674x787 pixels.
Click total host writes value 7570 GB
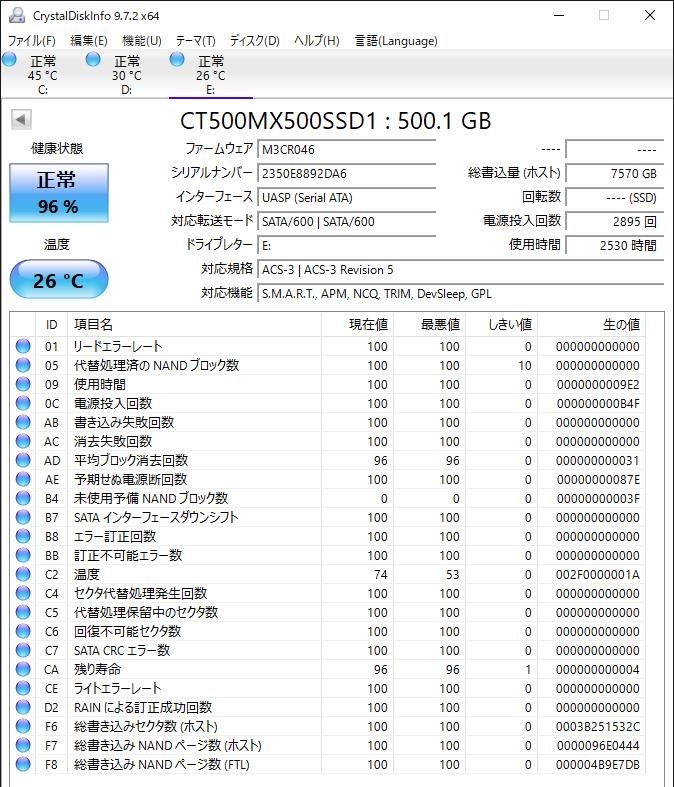tap(615, 174)
